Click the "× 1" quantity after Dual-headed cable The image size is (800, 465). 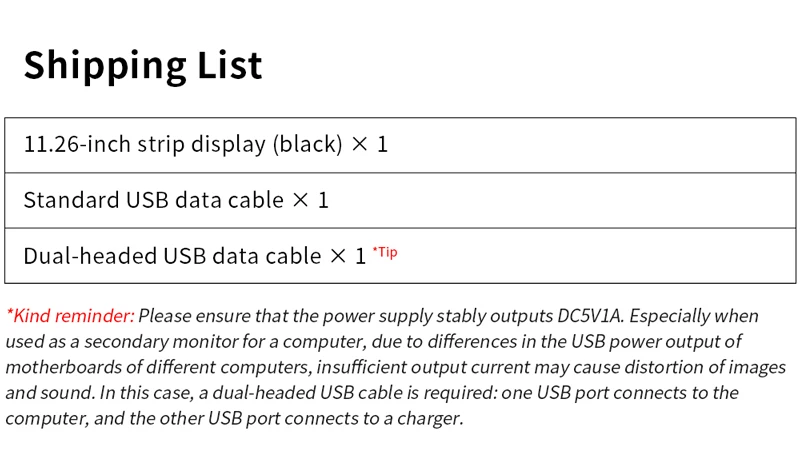pos(348,256)
